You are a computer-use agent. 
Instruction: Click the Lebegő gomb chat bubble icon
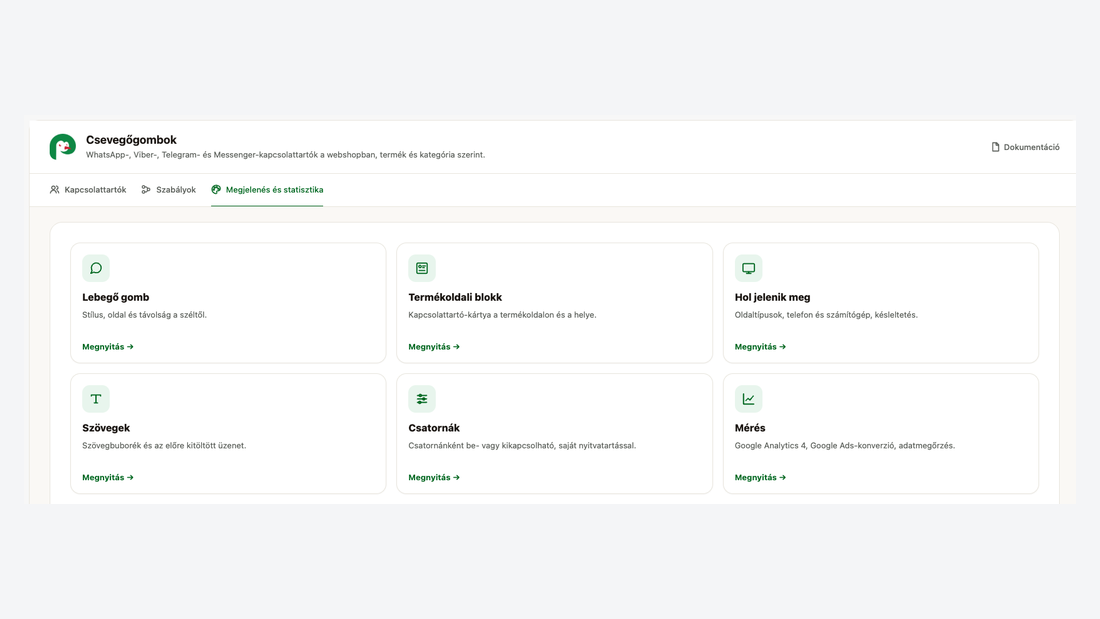[96, 268]
